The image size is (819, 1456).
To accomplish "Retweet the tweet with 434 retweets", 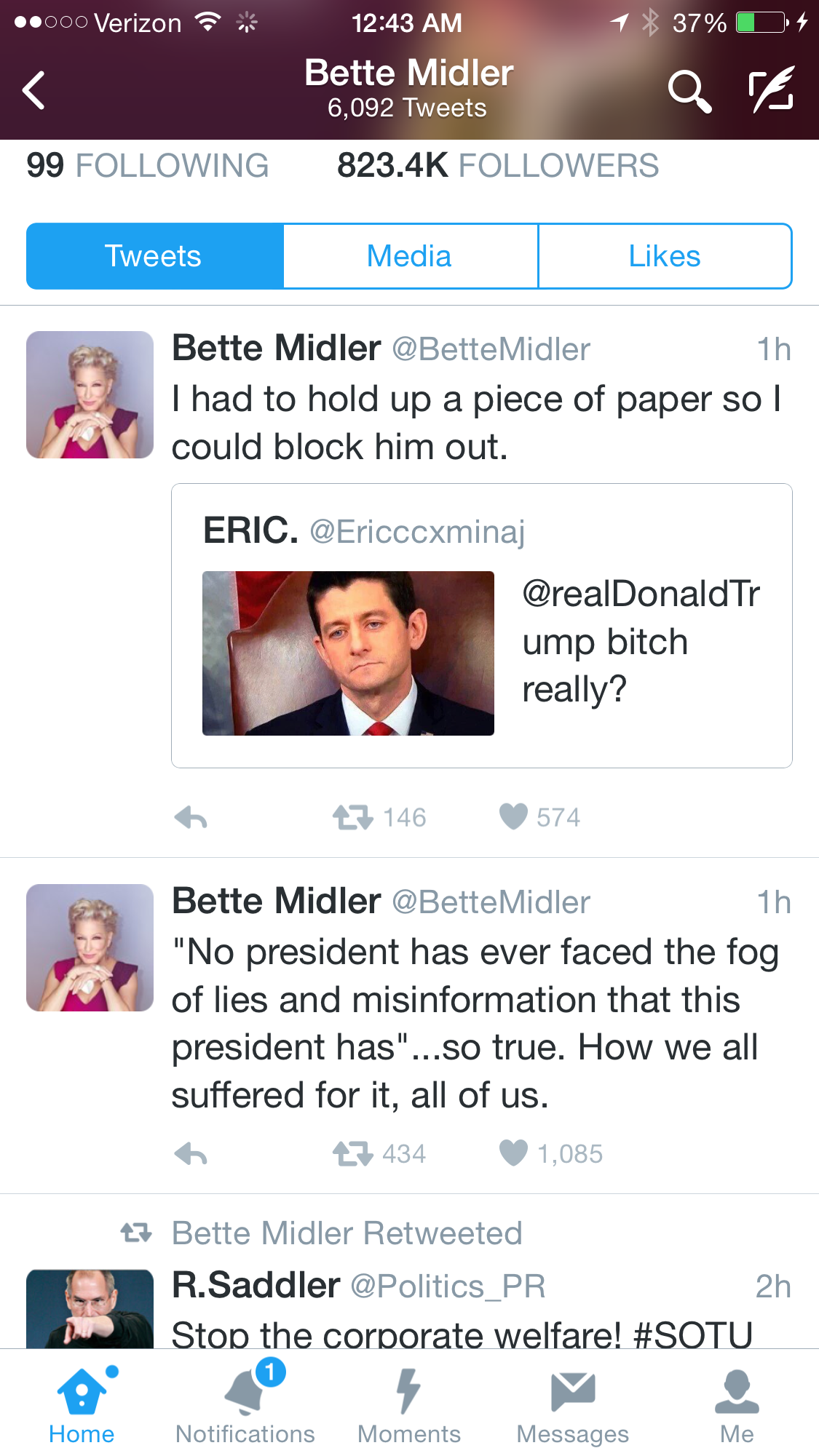I will [353, 1154].
